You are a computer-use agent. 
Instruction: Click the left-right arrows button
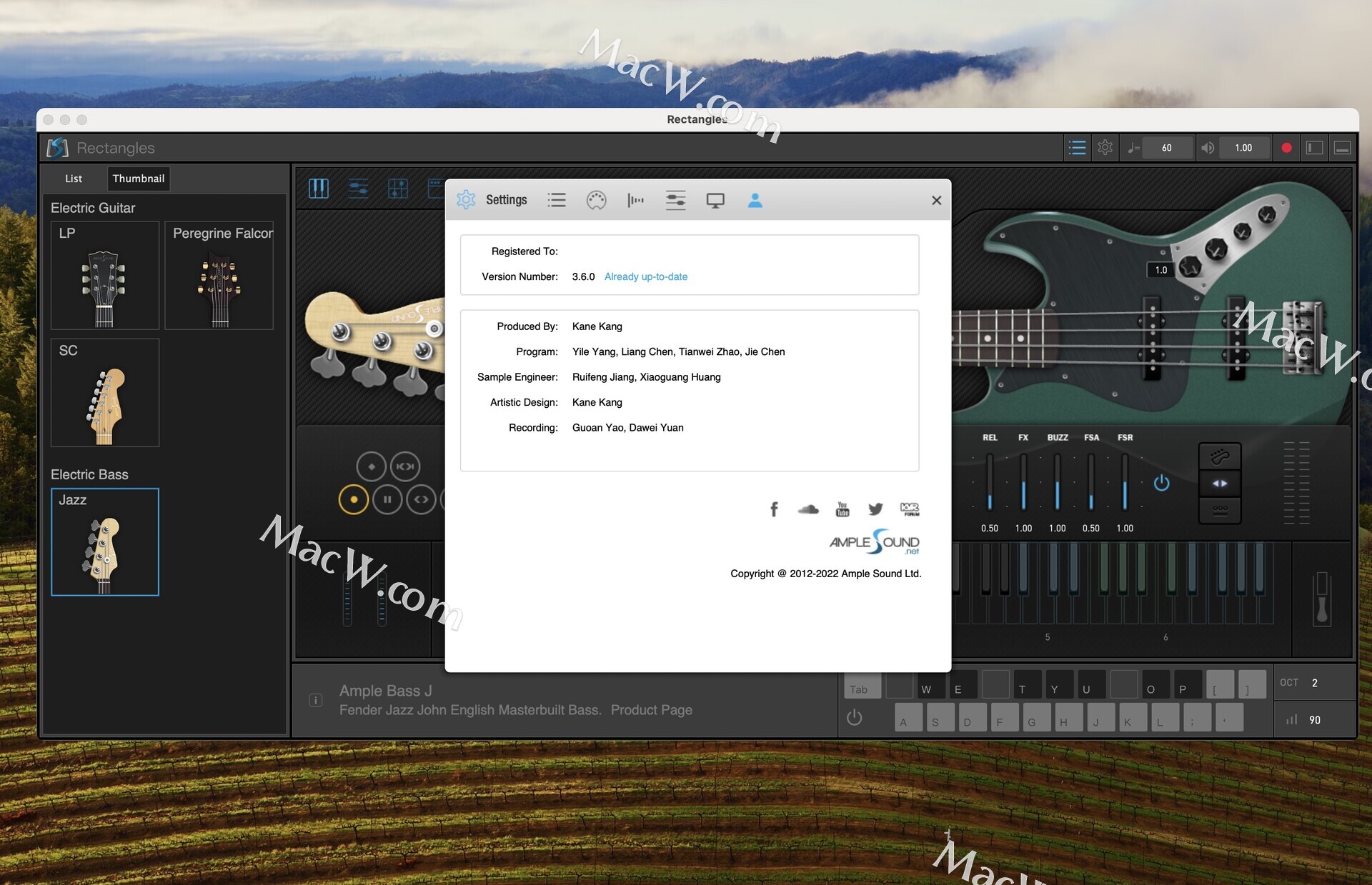tap(1220, 484)
